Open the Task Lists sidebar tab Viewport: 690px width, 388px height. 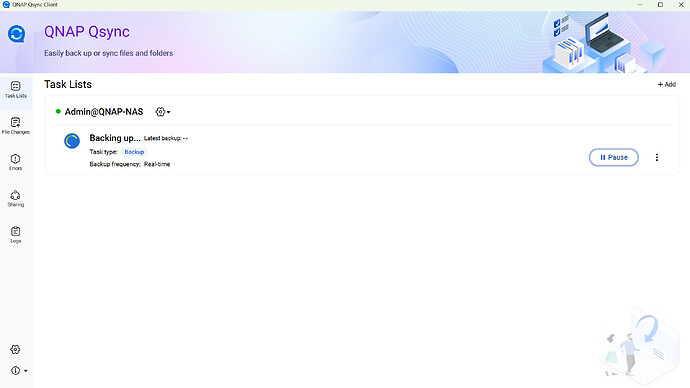tap(16, 90)
